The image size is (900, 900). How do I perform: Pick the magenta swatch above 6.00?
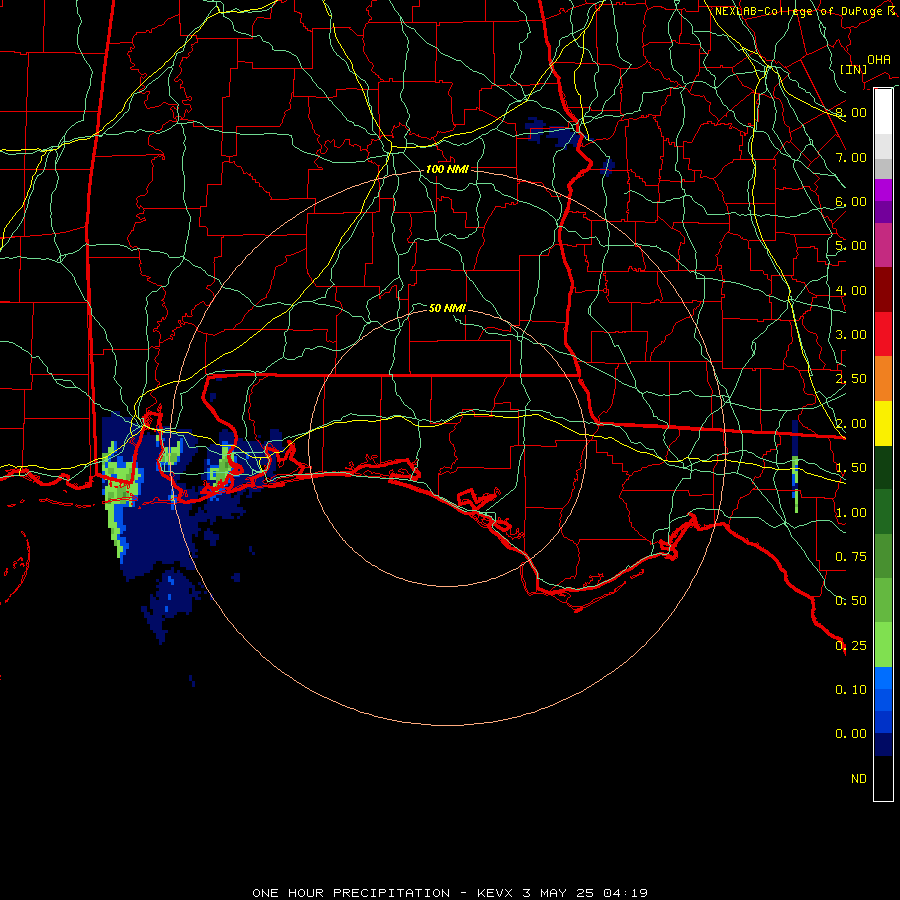[883, 190]
